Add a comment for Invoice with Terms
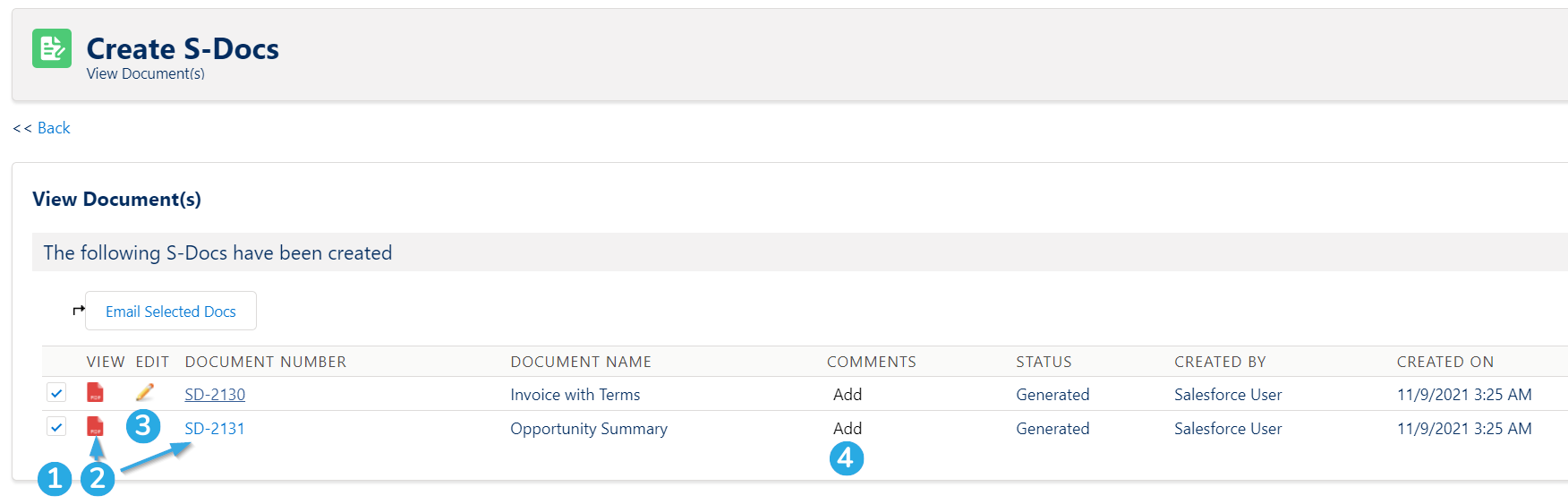 pyautogui.click(x=848, y=395)
